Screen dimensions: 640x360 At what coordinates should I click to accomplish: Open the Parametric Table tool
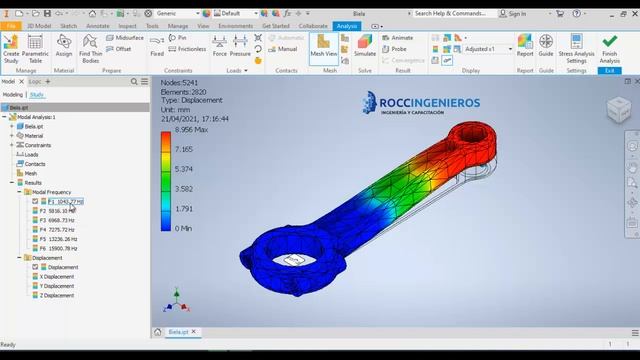35,48
